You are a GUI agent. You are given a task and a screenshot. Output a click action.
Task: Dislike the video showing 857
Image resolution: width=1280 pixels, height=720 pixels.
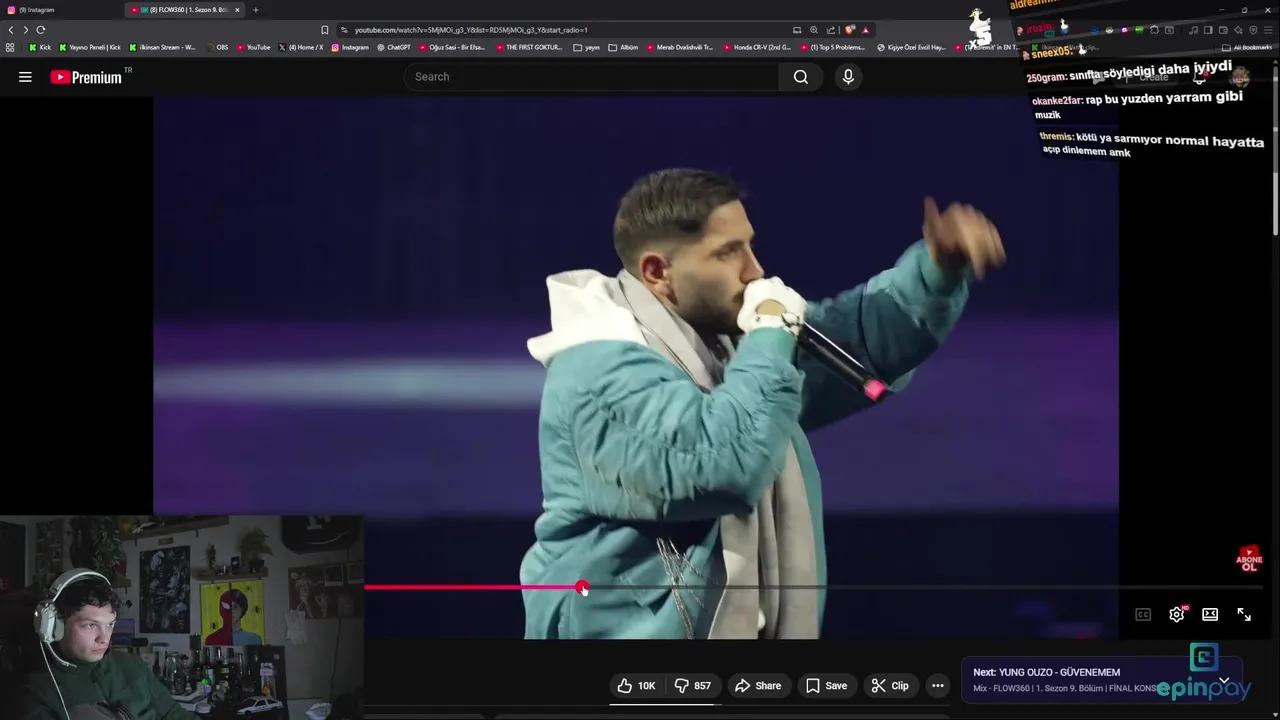coord(693,685)
